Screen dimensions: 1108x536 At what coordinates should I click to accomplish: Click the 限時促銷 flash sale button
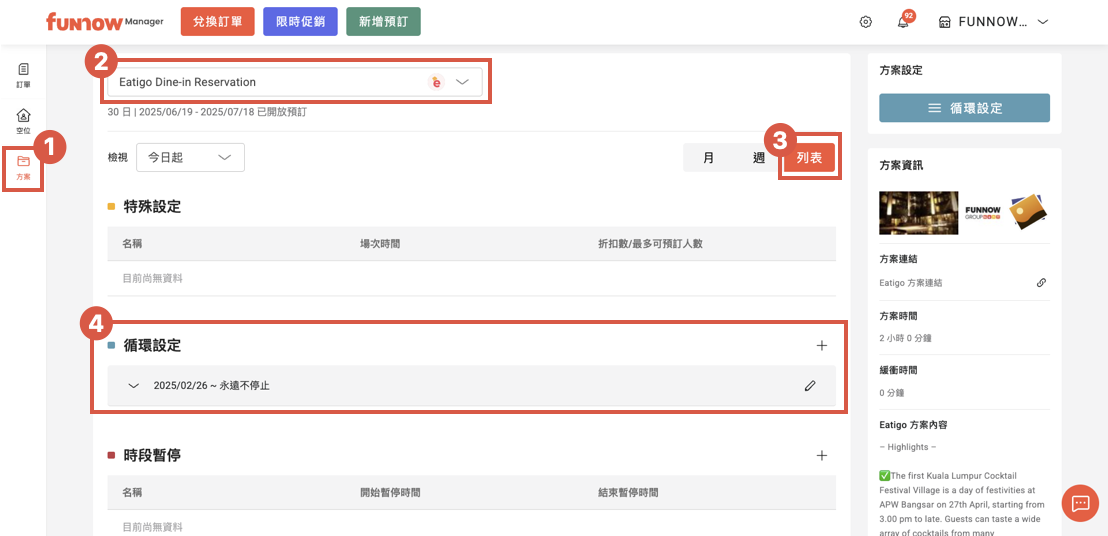point(300,22)
